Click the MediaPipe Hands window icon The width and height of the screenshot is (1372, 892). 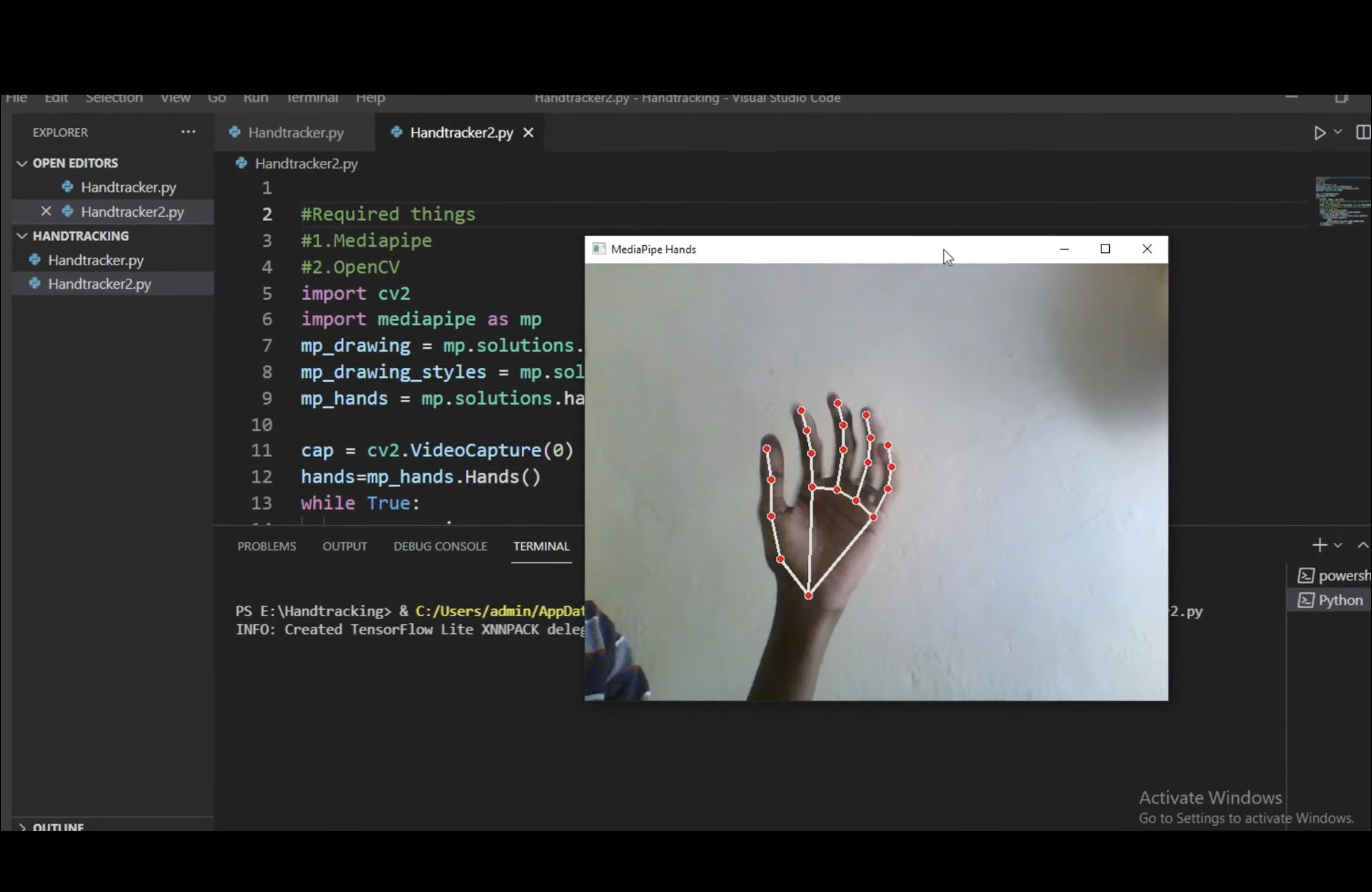599,249
